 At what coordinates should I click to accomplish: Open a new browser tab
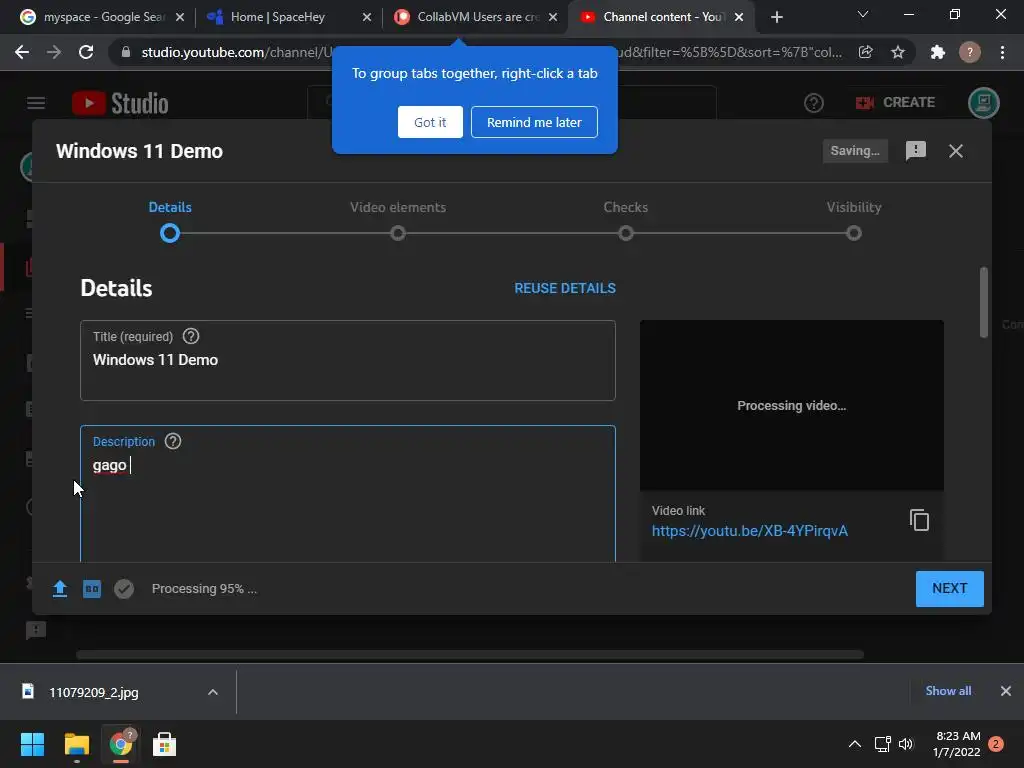click(776, 17)
